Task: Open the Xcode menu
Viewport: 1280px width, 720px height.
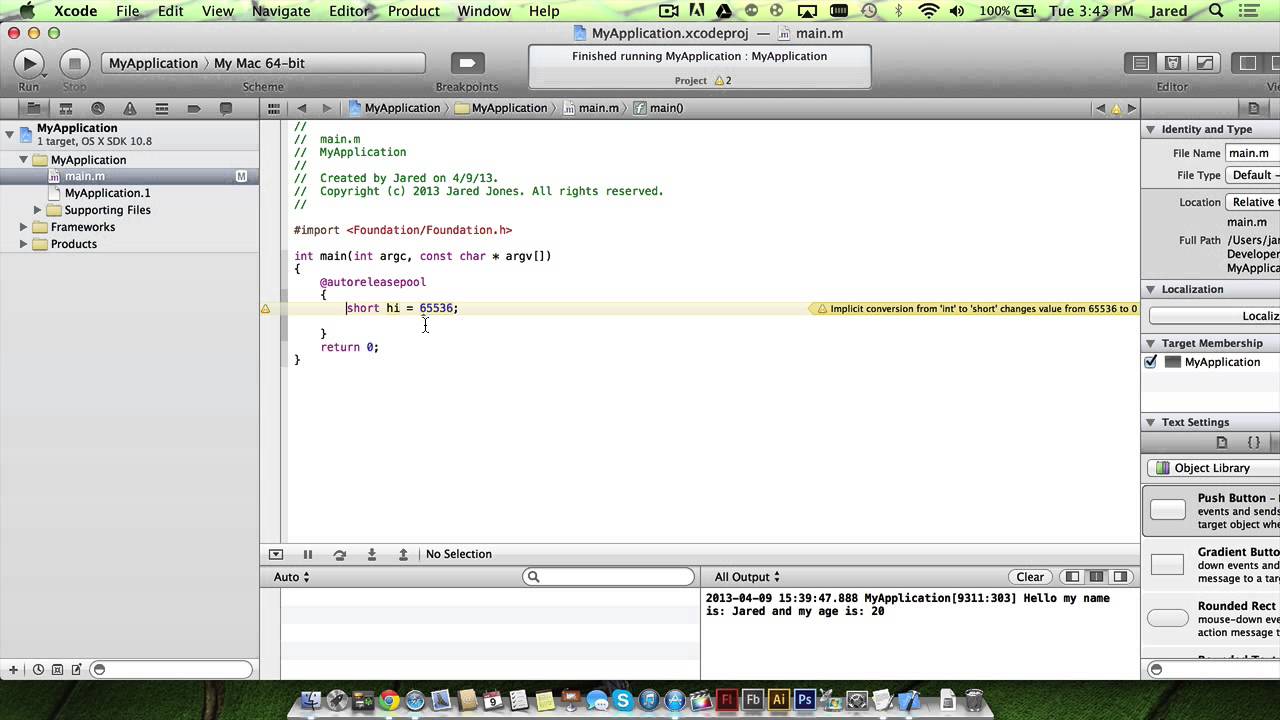Action: pyautogui.click(x=75, y=11)
